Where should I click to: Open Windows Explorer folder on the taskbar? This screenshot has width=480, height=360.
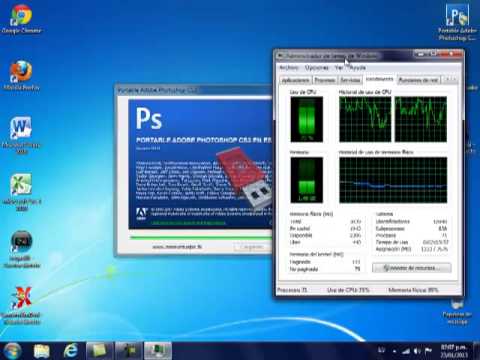(42, 351)
